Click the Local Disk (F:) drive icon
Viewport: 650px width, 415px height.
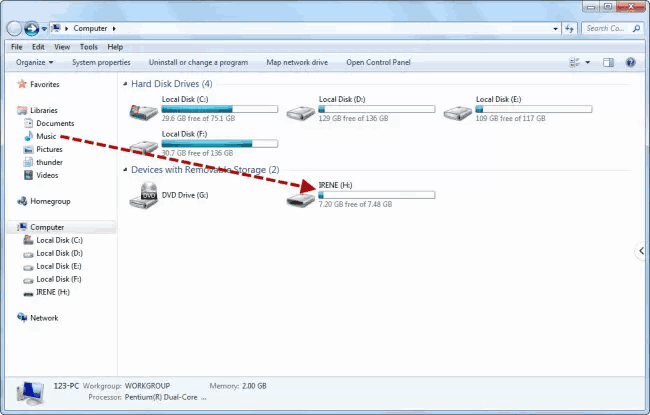coord(144,145)
